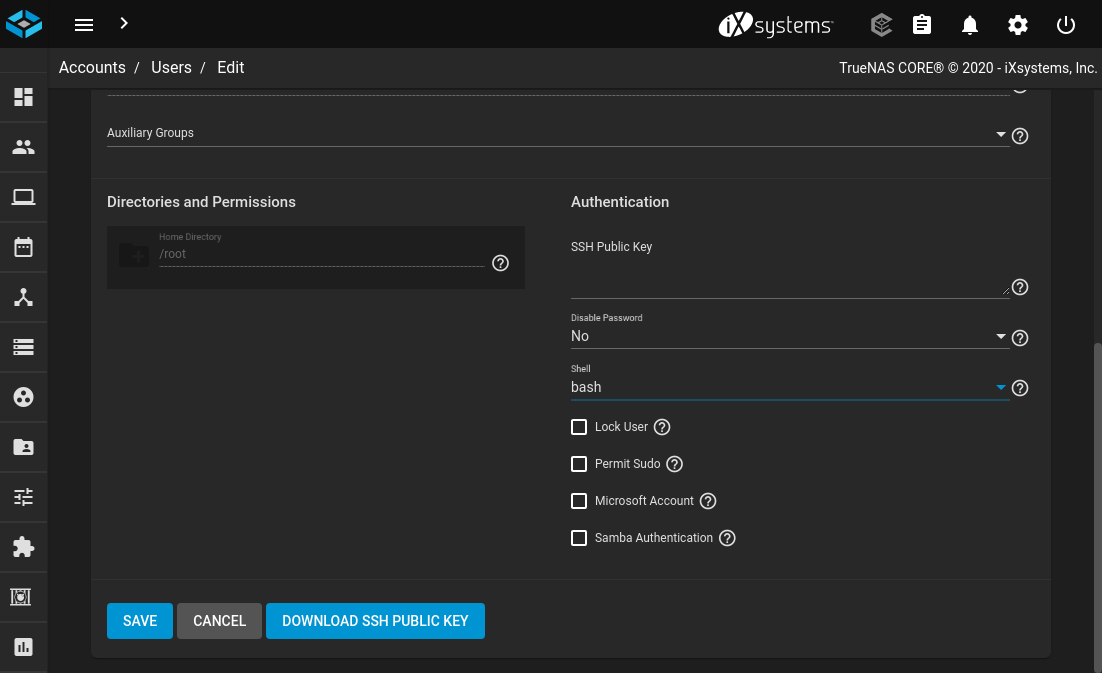Screen dimensions: 1102x673
Task: Click the SAVE button
Action: tap(140, 621)
